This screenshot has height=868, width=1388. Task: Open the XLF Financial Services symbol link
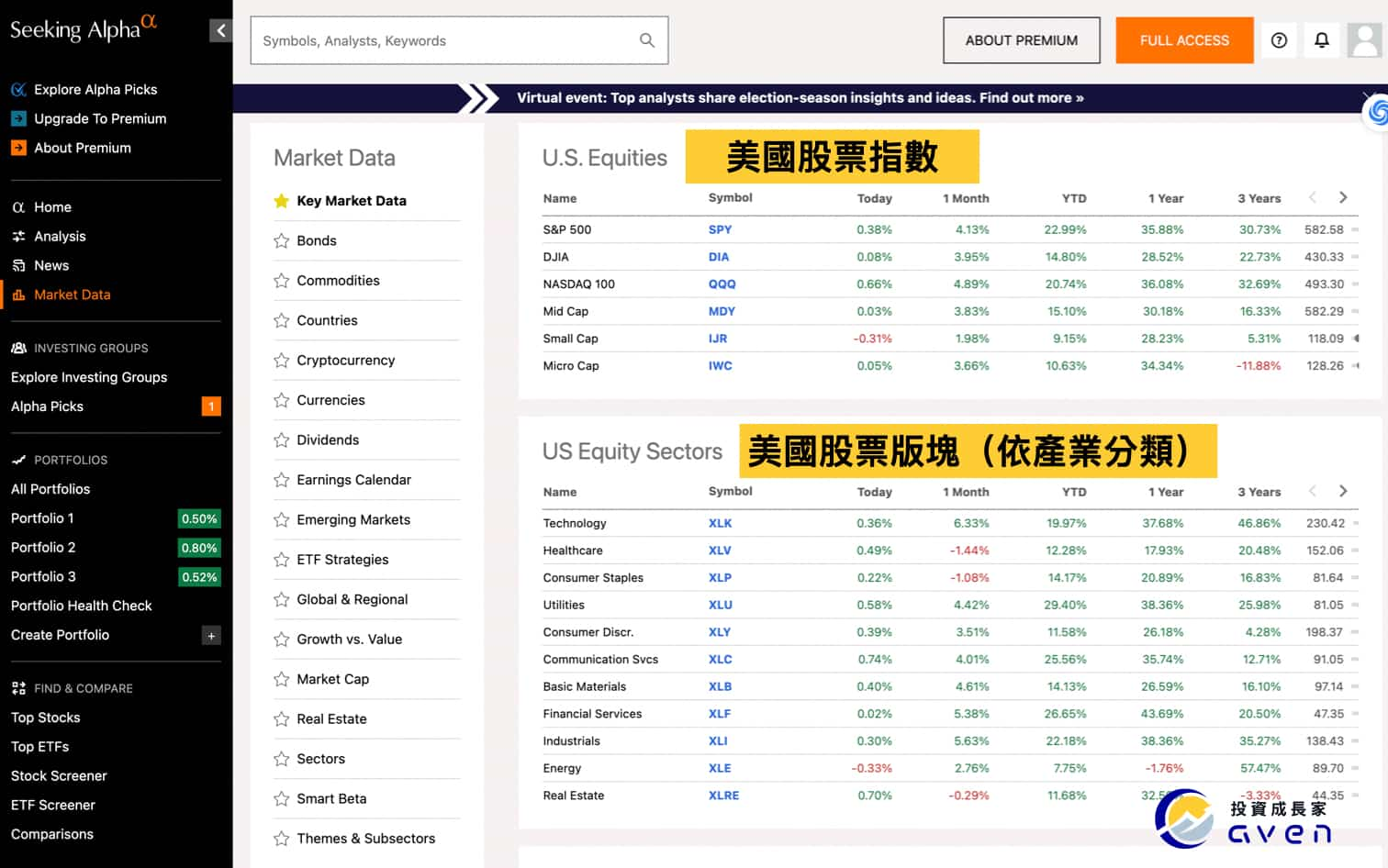(720, 714)
